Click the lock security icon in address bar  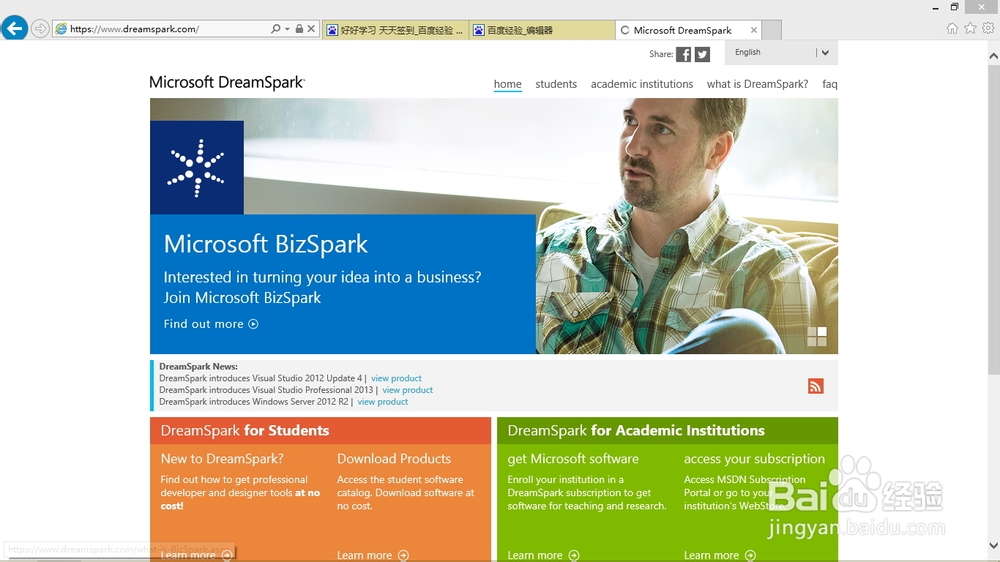click(299, 29)
